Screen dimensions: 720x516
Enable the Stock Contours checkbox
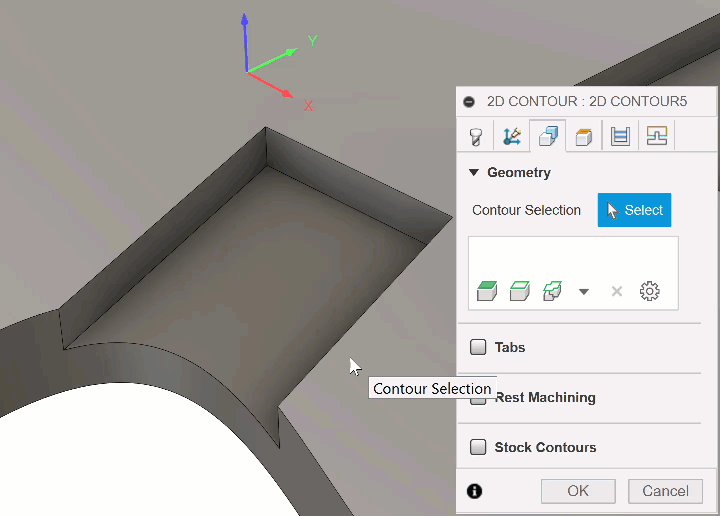(478, 447)
